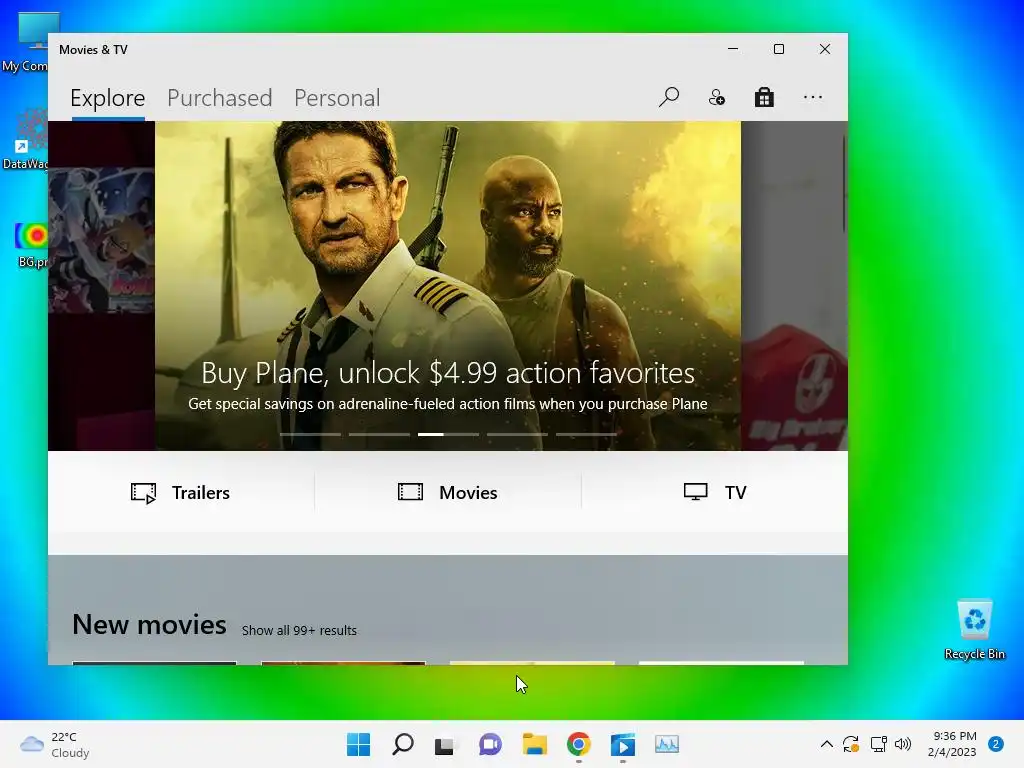Close the Movies & TV window

[825, 49]
